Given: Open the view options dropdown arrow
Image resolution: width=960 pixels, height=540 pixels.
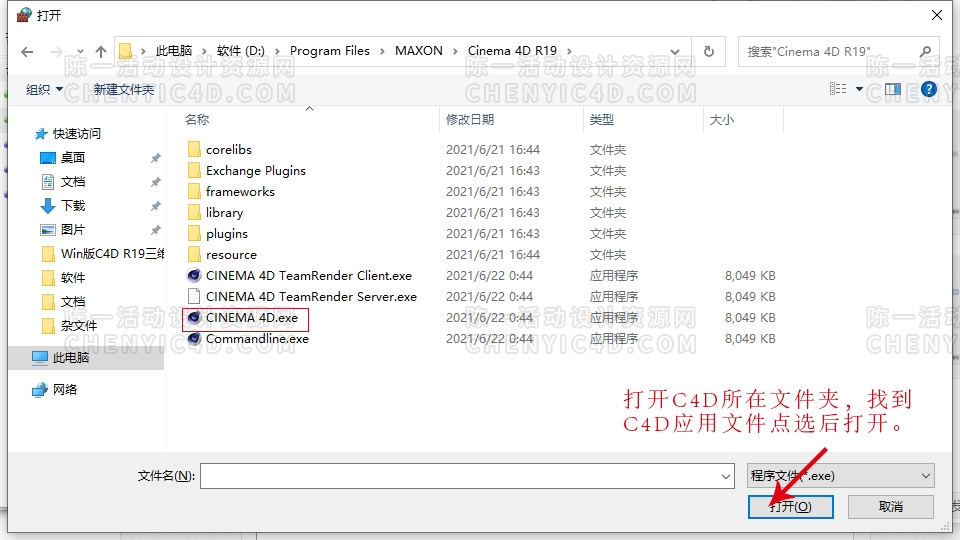Looking at the screenshot, I should pos(859,89).
